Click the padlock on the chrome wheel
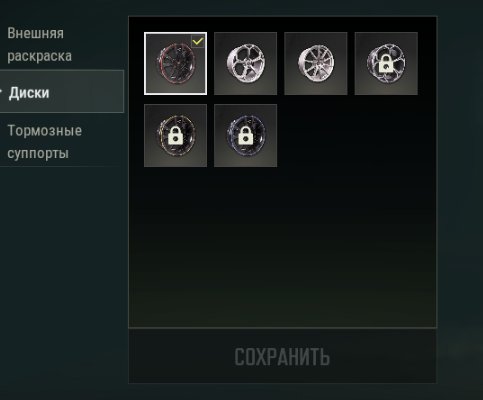This screenshot has width=483, height=400. tap(386, 64)
